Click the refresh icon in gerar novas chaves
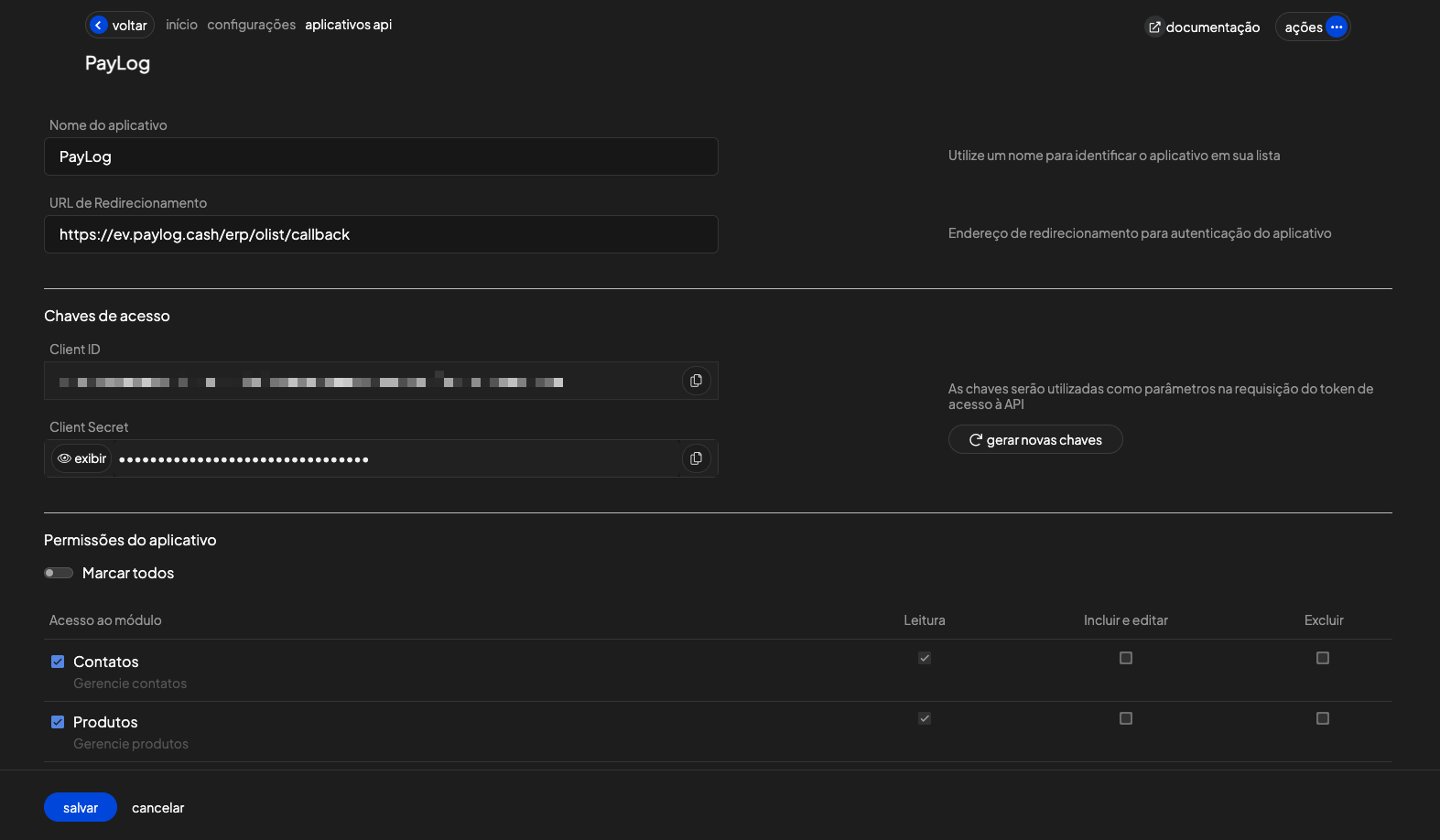 click(975, 440)
